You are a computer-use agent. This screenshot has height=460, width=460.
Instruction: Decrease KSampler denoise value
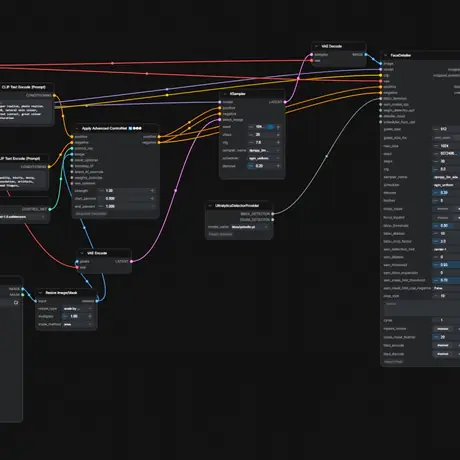[x=251, y=166]
